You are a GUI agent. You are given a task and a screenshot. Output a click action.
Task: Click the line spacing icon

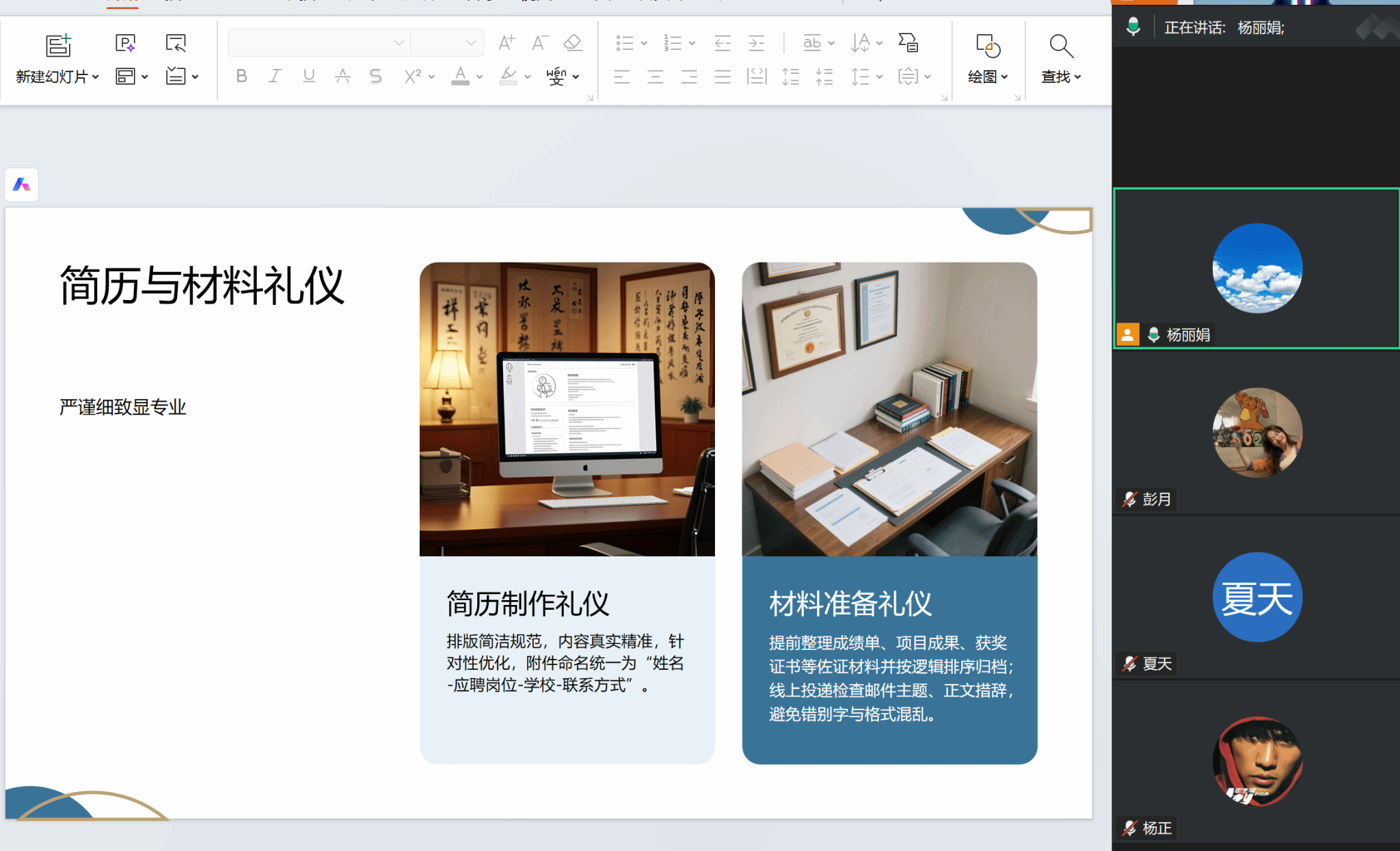click(x=860, y=76)
